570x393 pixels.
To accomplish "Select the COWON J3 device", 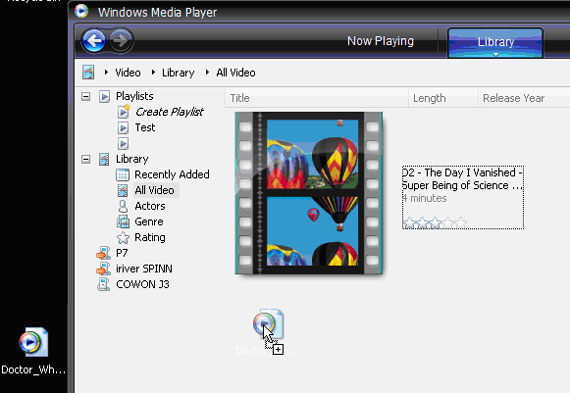I will coord(142,284).
